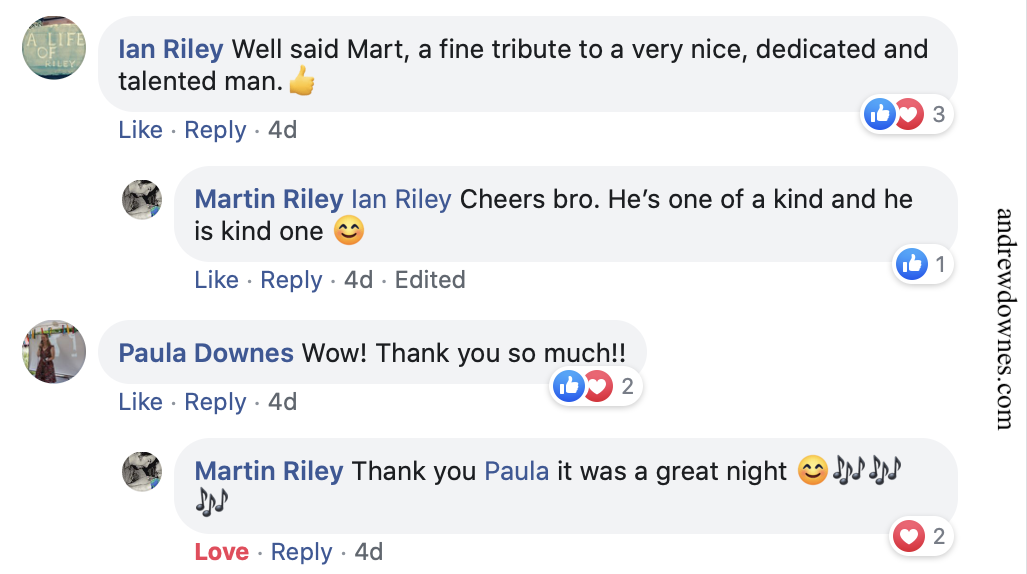Image resolution: width=1027 pixels, height=574 pixels.
Task: Toggle Love on Martin's 'great night' reply
Action: [221, 552]
